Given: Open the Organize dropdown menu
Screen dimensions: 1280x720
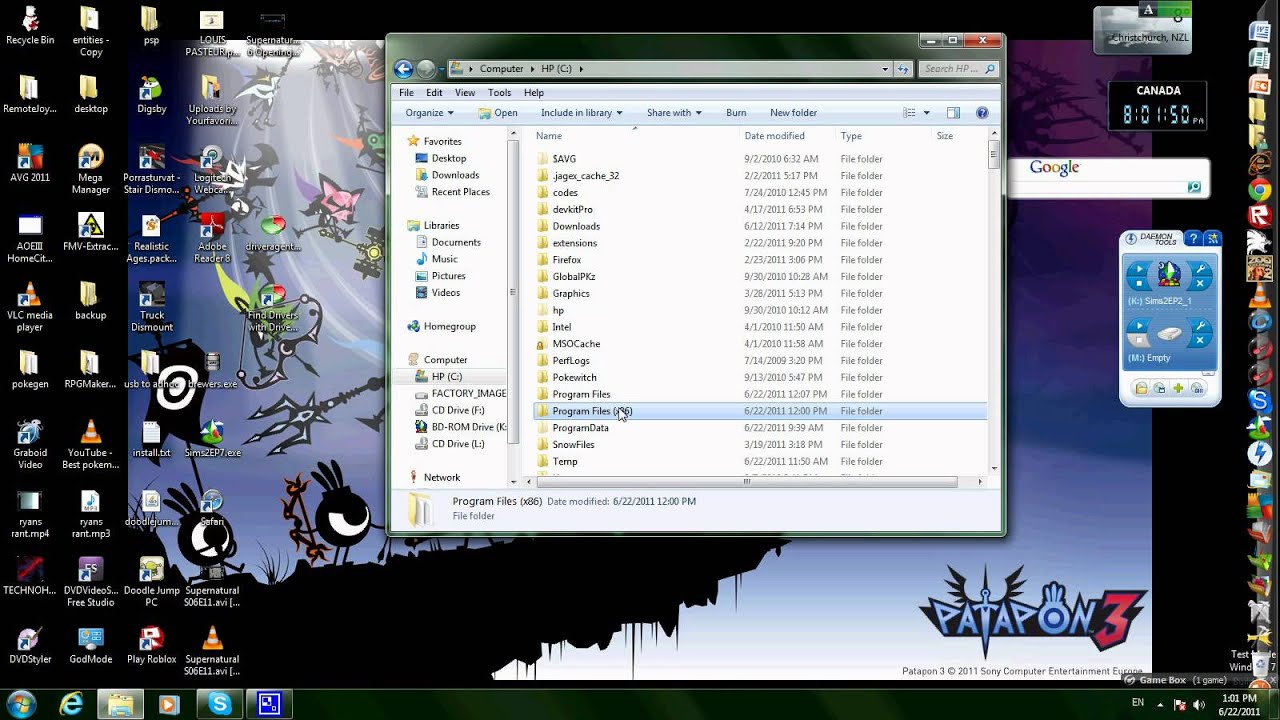Looking at the screenshot, I should click(x=429, y=113).
